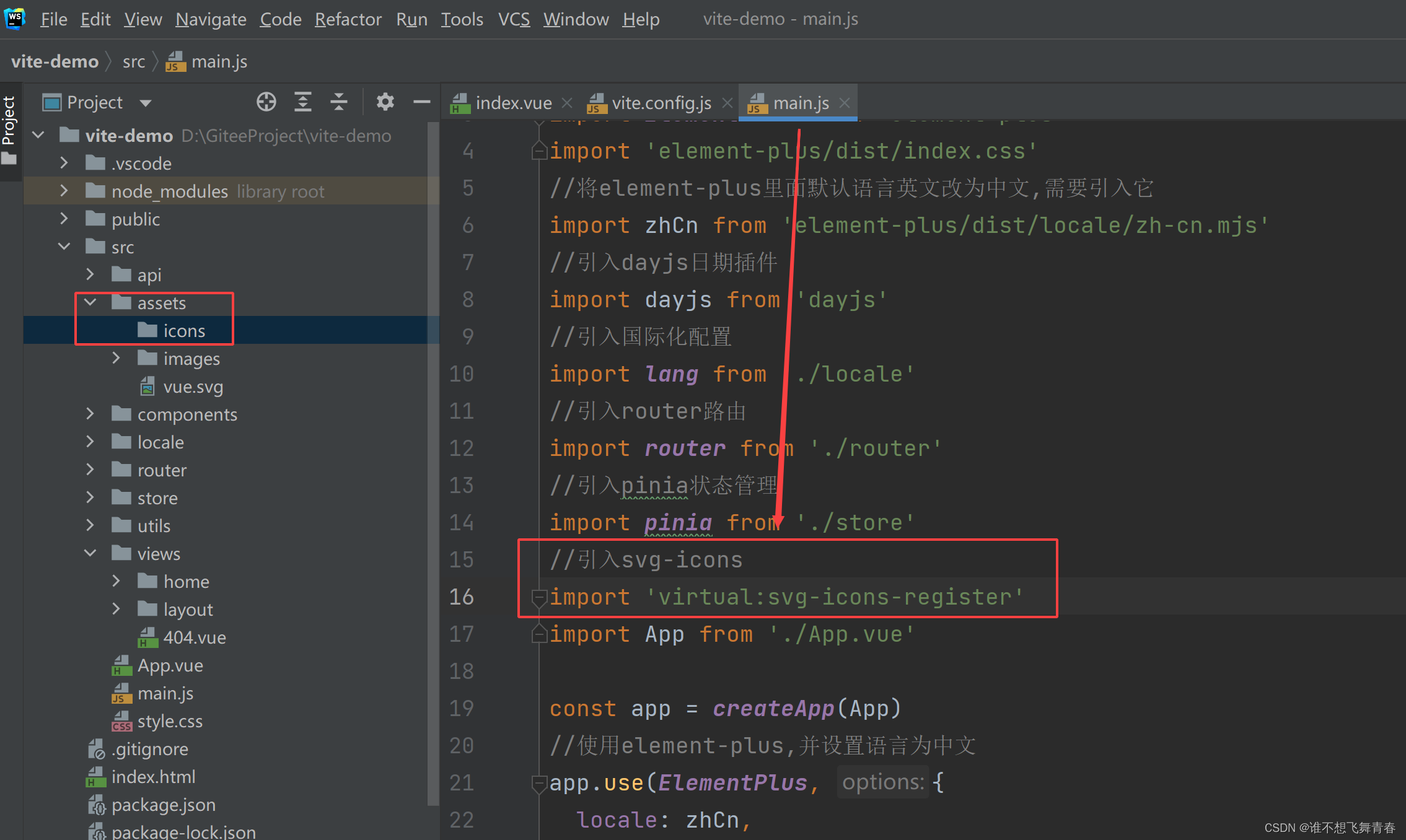Open the Project view dropdown arrow
The width and height of the screenshot is (1406, 840).
tap(146, 103)
